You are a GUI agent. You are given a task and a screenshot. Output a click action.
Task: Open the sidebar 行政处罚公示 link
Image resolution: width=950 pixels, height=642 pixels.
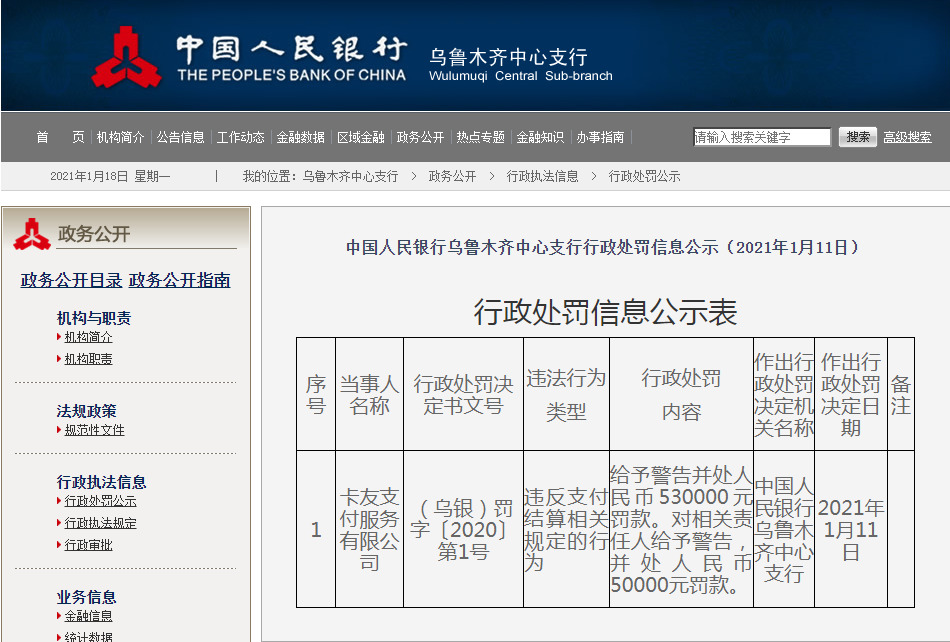click(101, 501)
